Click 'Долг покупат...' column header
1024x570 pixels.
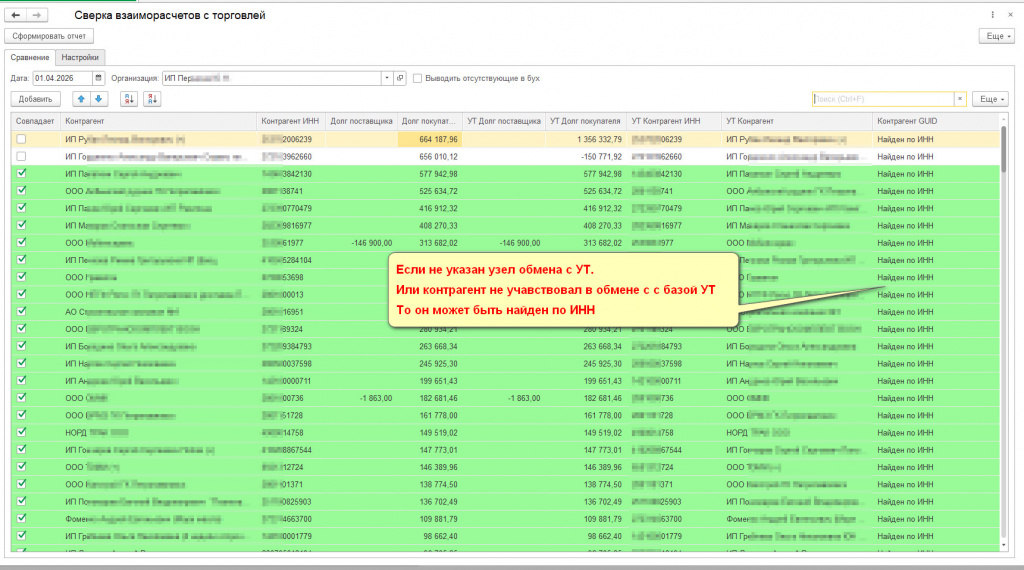pyautogui.click(x=428, y=121)
